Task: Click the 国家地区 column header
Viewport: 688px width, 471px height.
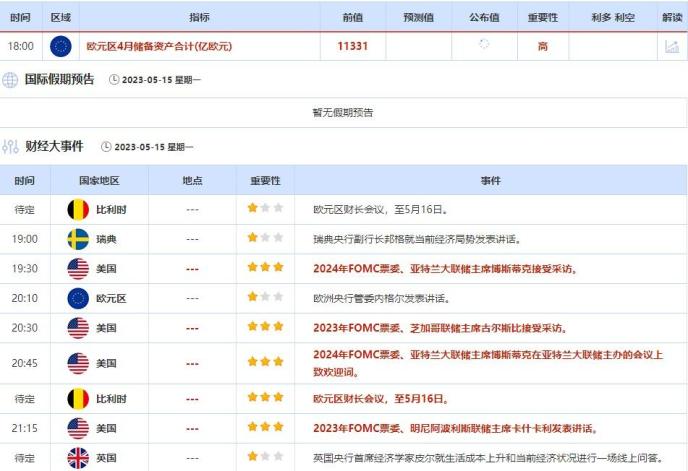Action: (99, 181)
